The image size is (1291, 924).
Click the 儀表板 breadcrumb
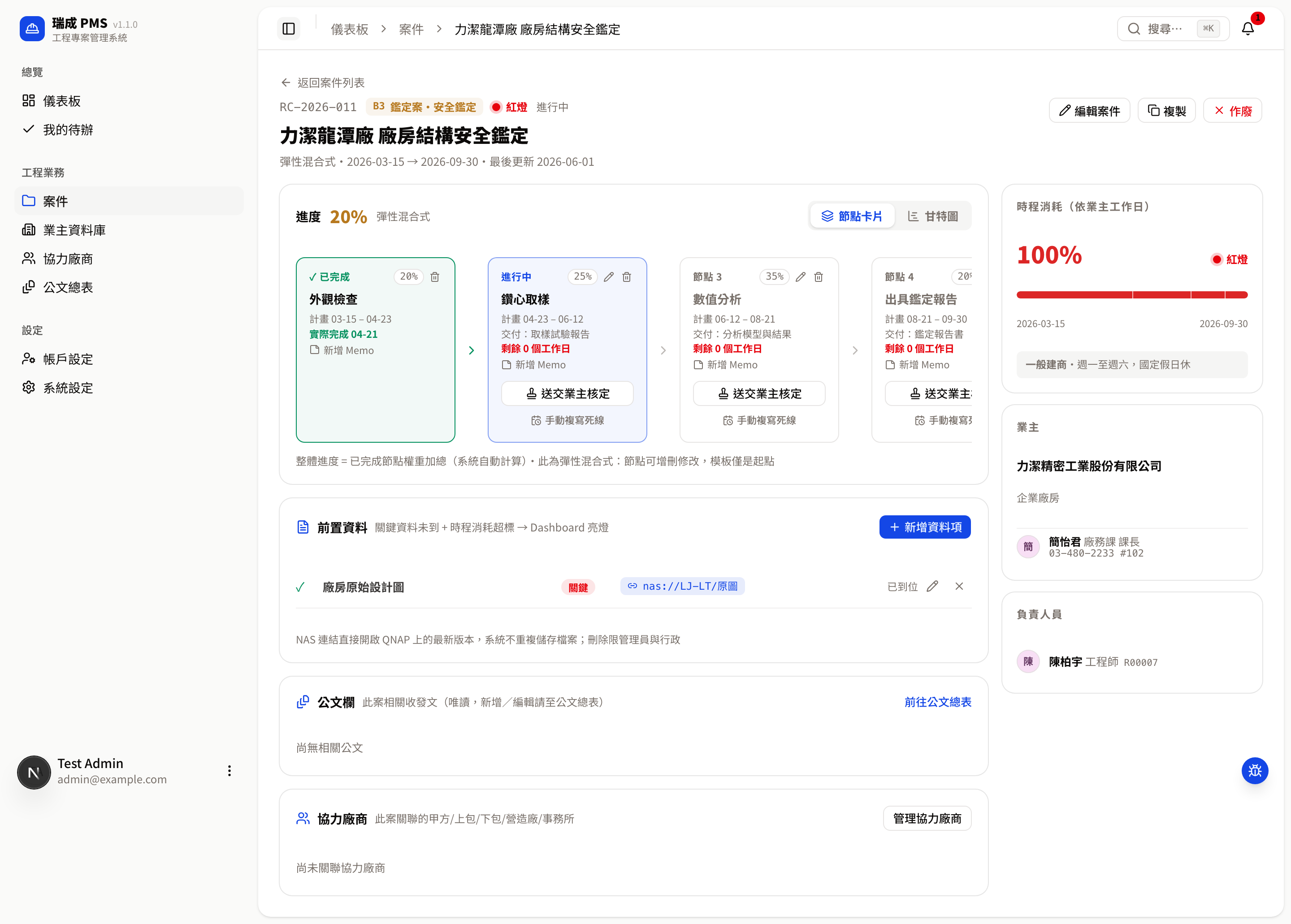[x=350, y=29]
